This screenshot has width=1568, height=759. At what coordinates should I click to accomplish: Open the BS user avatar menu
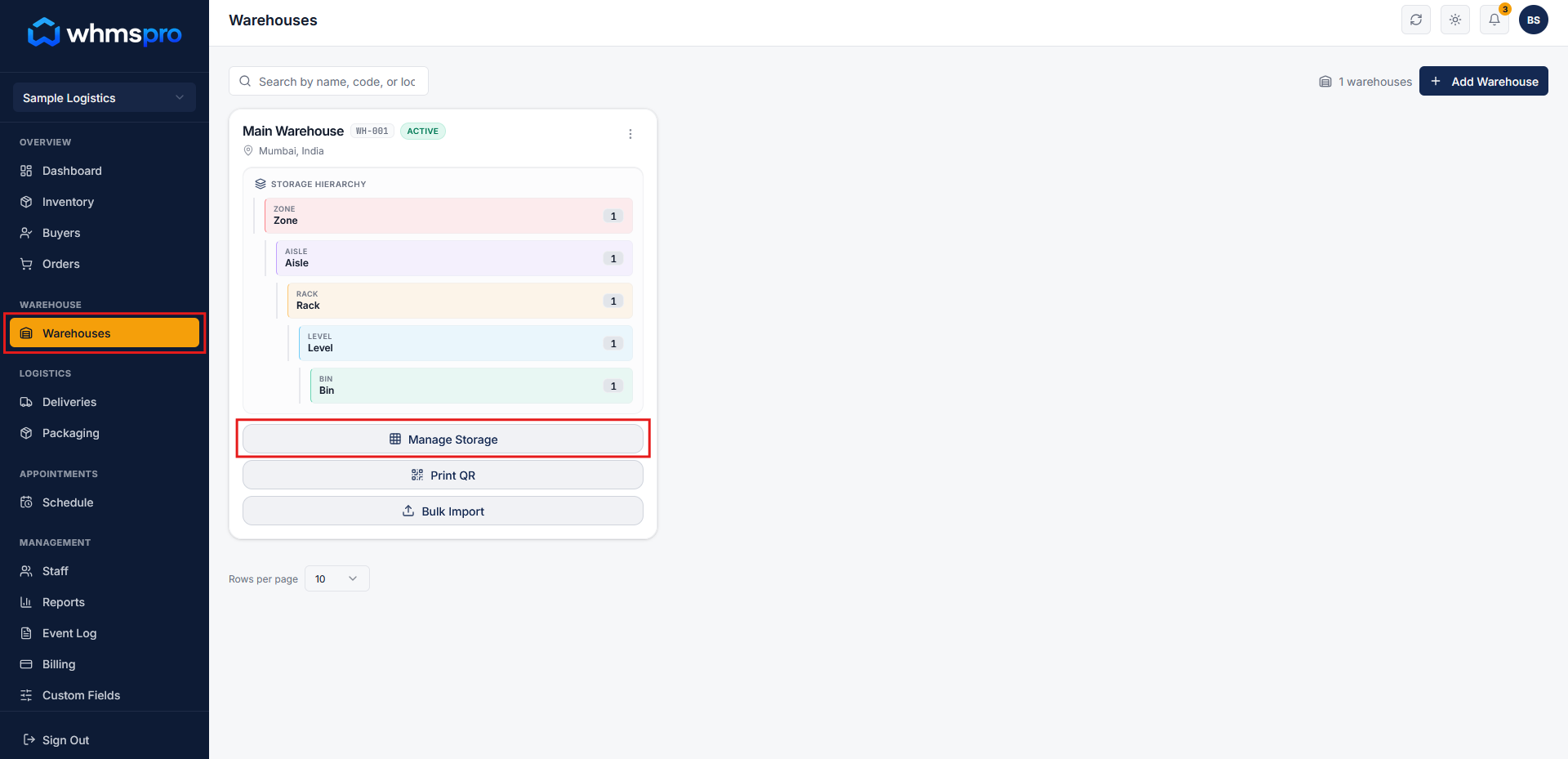(1534, 20)
